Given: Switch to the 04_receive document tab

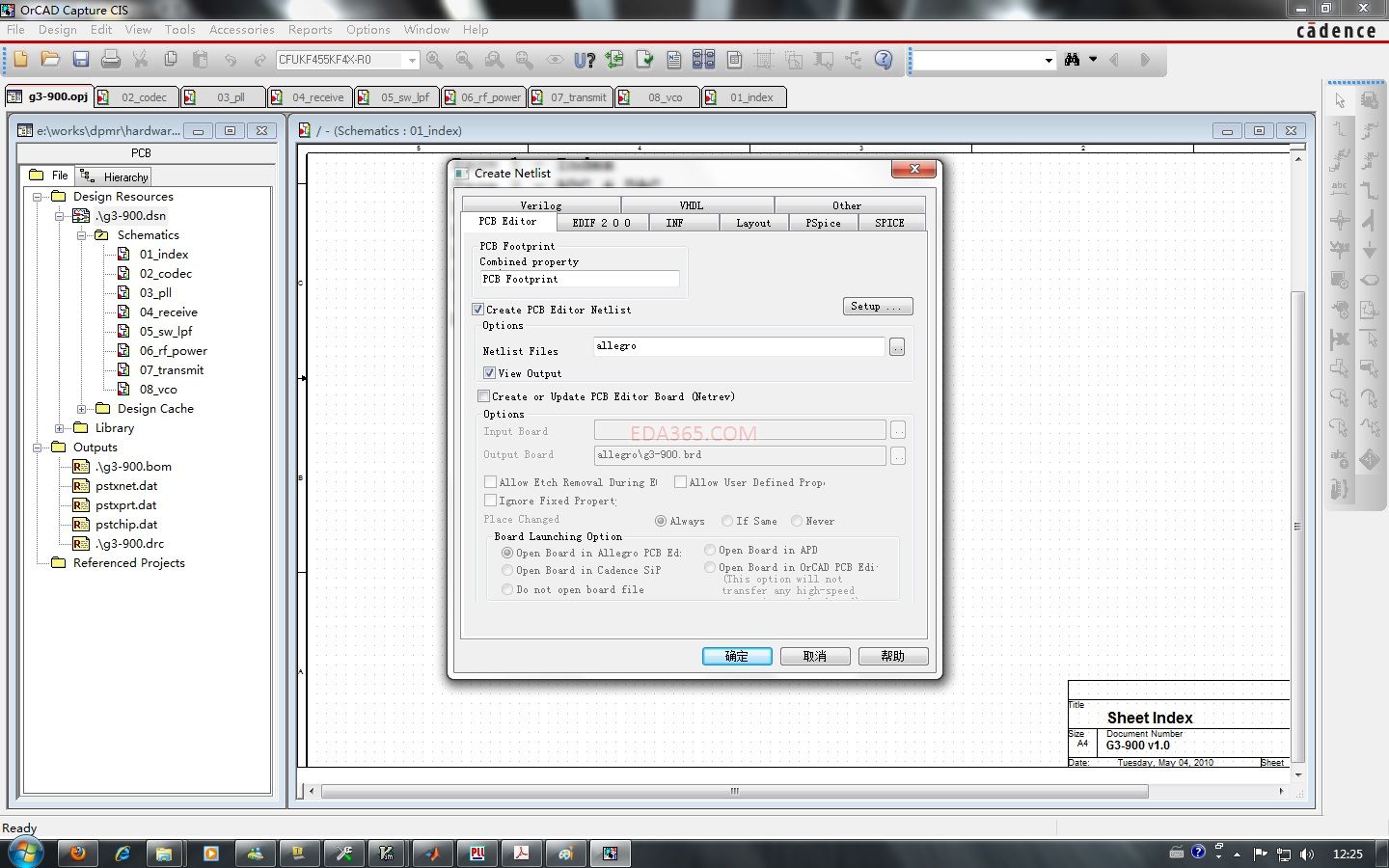Looking at the screenshot, I should [309, 97].
